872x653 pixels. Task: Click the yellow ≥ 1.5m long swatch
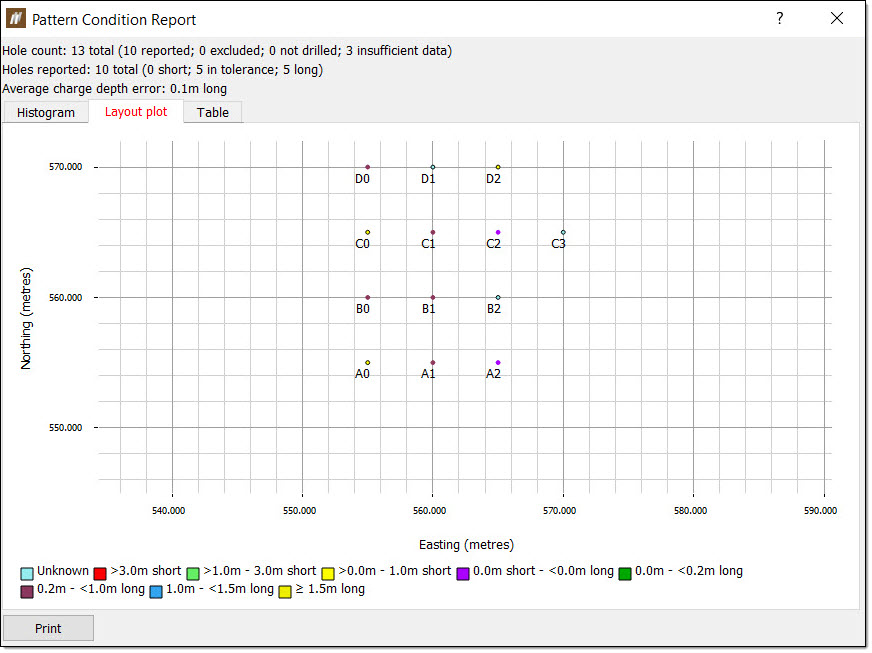point(285,591)
